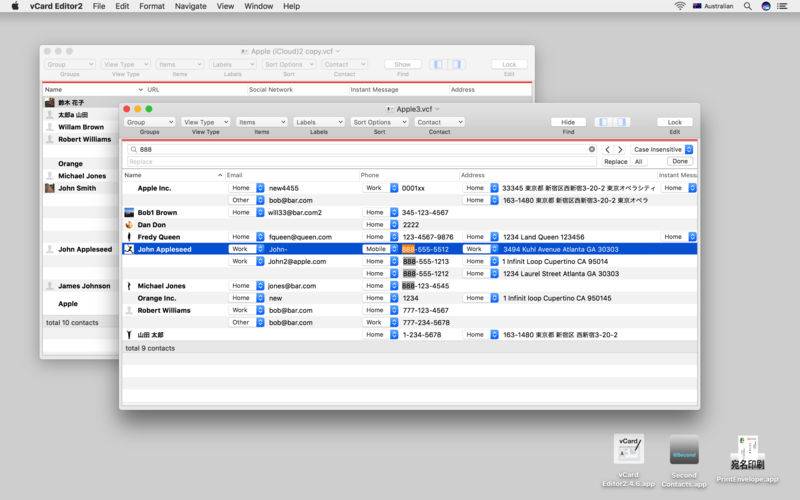This screenshot has width=800, height=500.
Task: Change address label for 1234 Land Queen
Action: click(481, 237)
